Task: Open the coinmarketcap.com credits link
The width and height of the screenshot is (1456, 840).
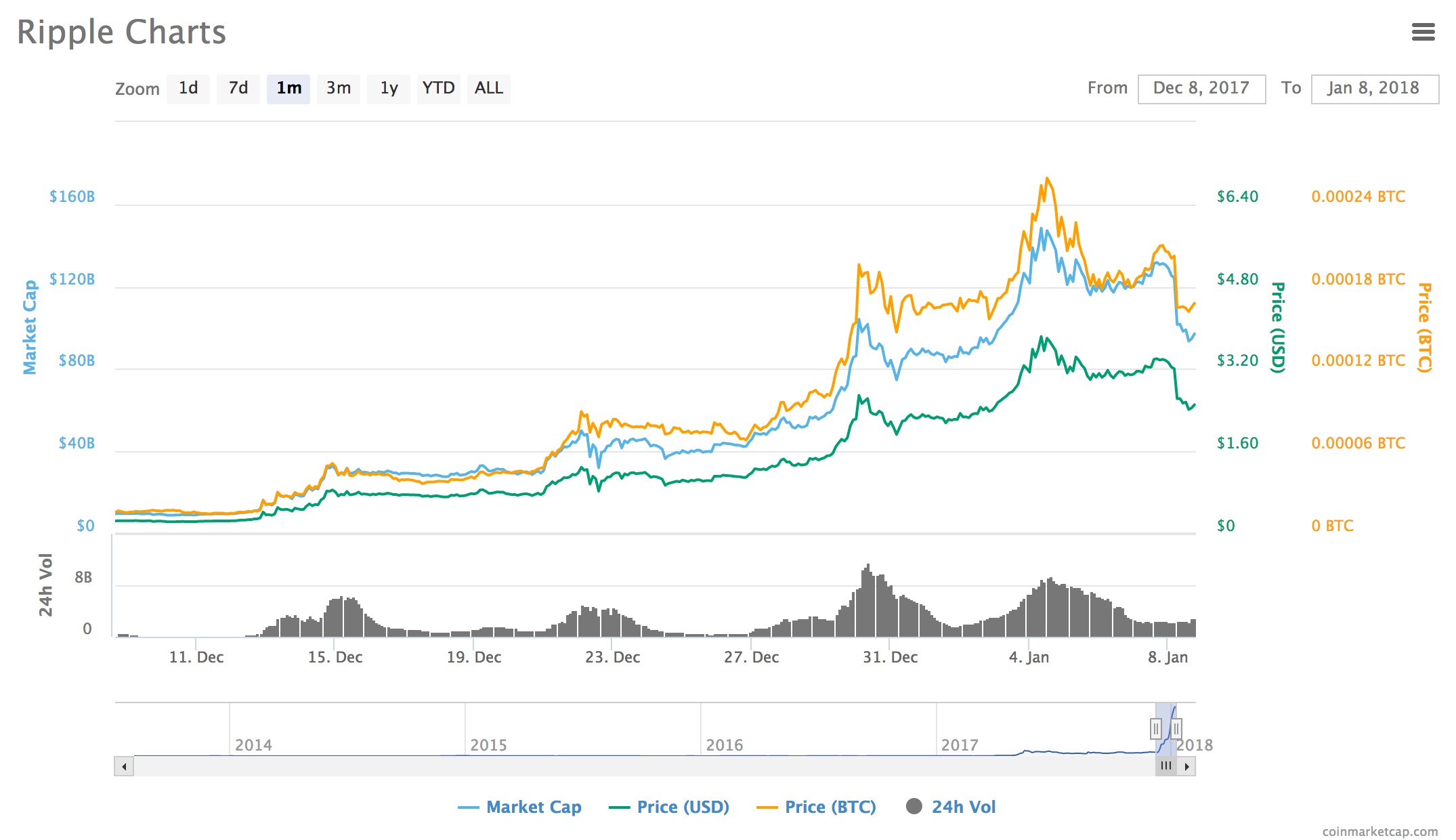Action: pyautogui.click(x=1379, y=831)
